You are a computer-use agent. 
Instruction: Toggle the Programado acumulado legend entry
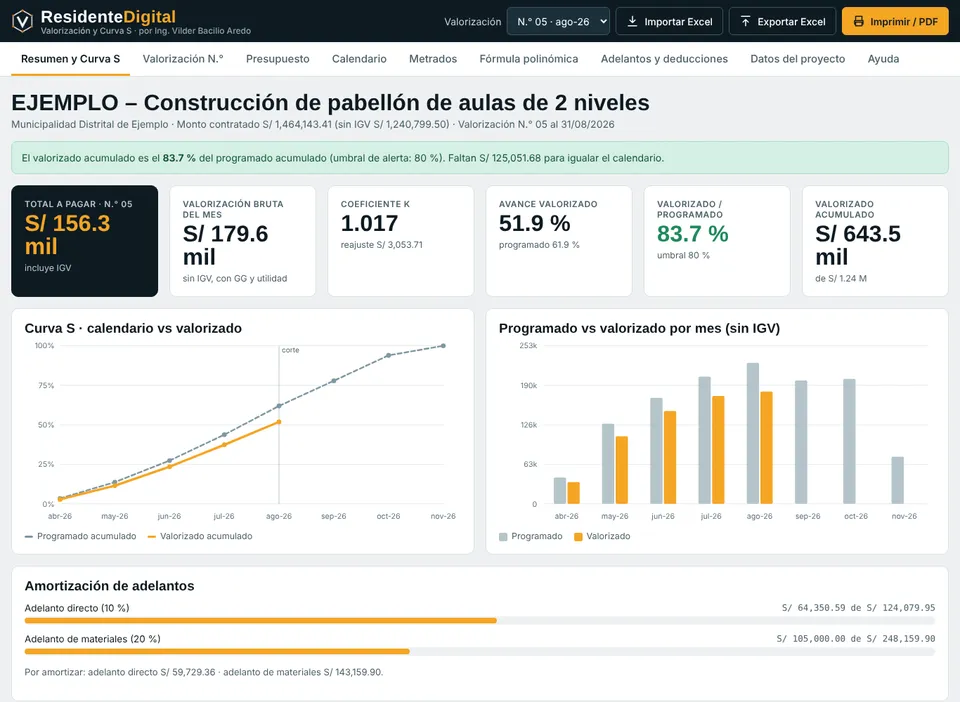point(80,536)
